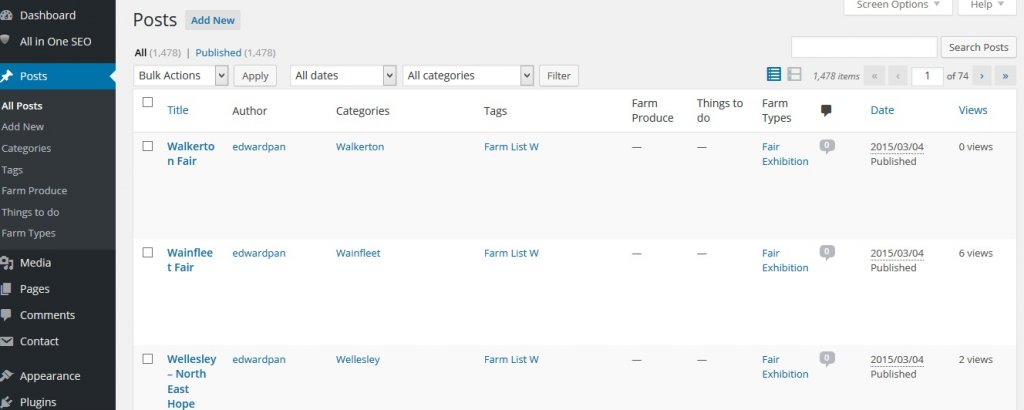Image resolution: width=1024 pixels, height=410 pixels.
Task: Click the search posts input field
Action: click(x=864, y=47)
